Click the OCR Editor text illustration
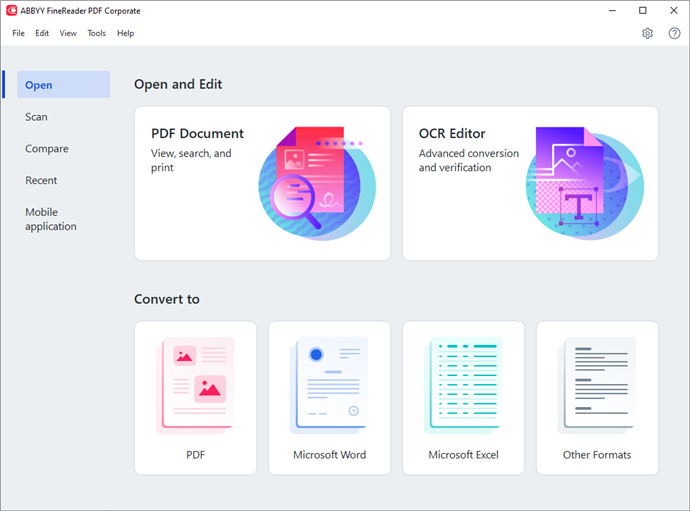This screenshot has width=690, height=511. [585, 184]
